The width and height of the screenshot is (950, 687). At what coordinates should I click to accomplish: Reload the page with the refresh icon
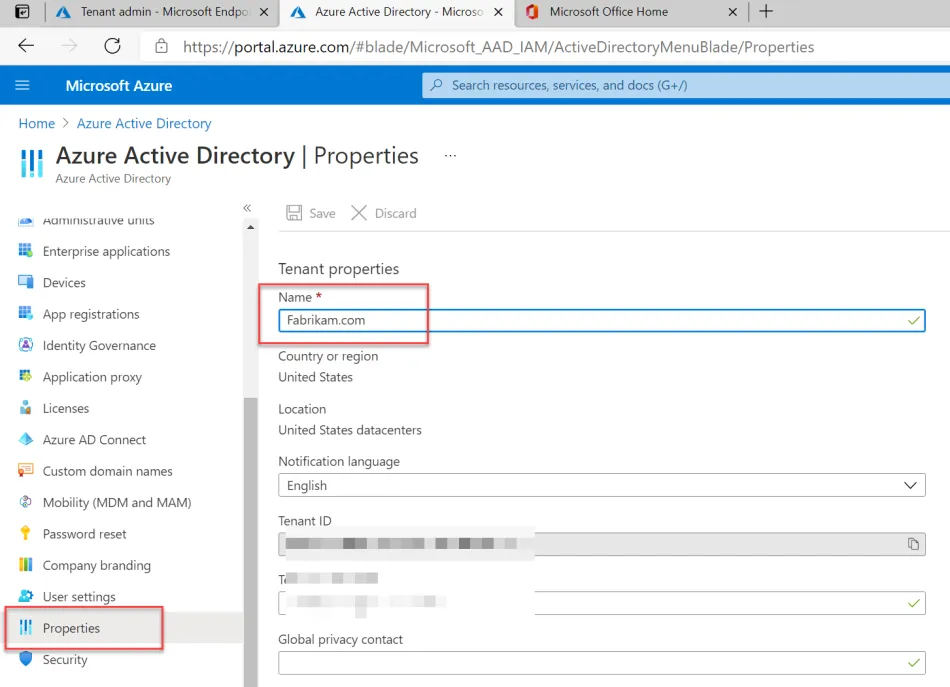pos(112,46)
